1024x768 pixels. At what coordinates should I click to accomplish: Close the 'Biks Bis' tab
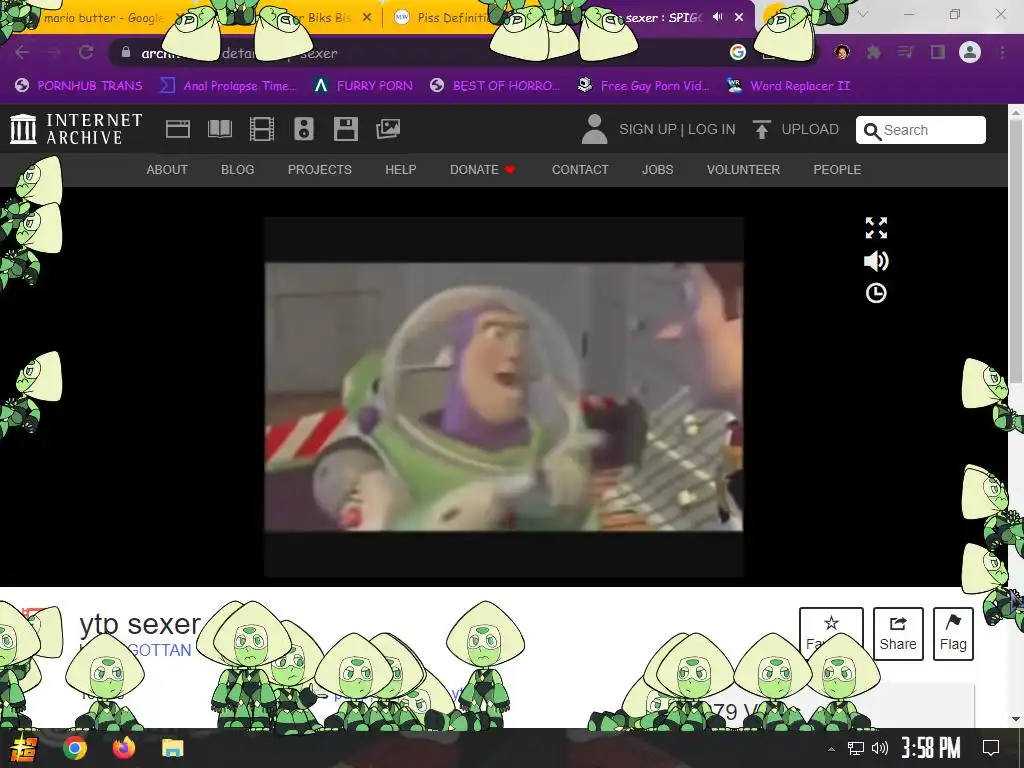click(x=367, y=18)
